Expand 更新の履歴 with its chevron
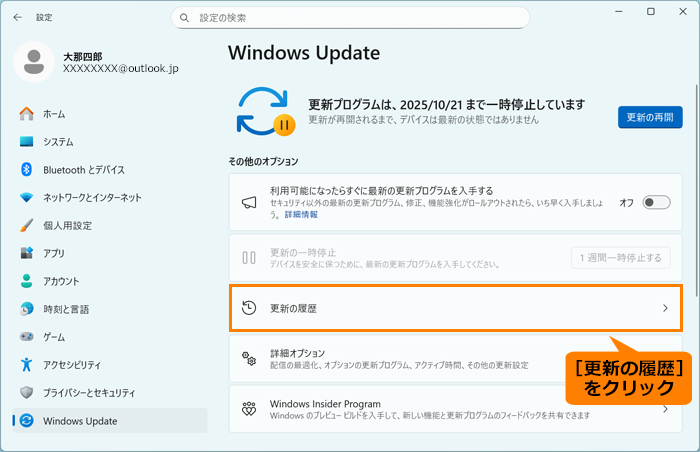This screenshot has height=452, width=700. [x=665, y=308]
